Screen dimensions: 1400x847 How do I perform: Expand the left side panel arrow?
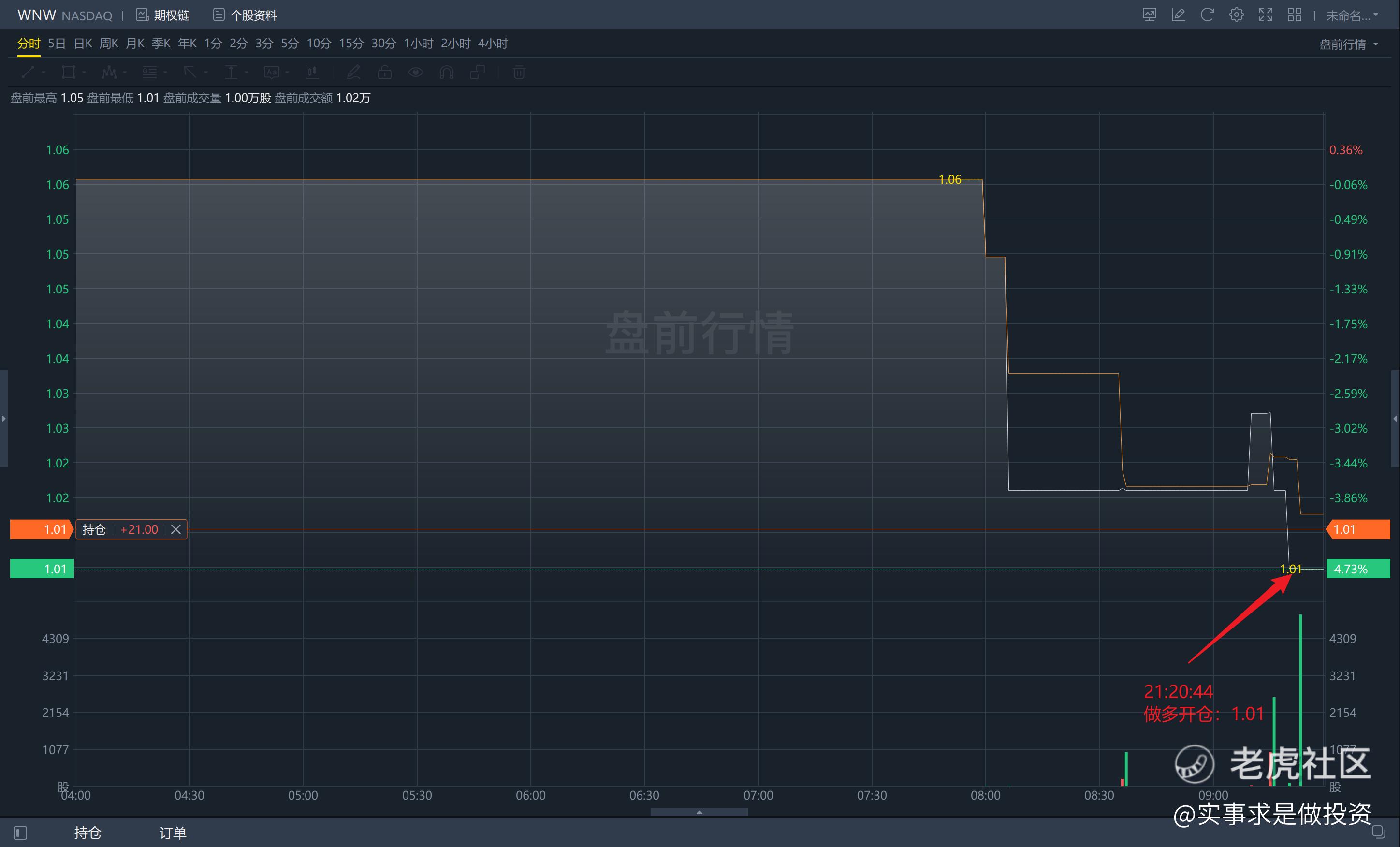pyautogui.click(x=3, y=419)
